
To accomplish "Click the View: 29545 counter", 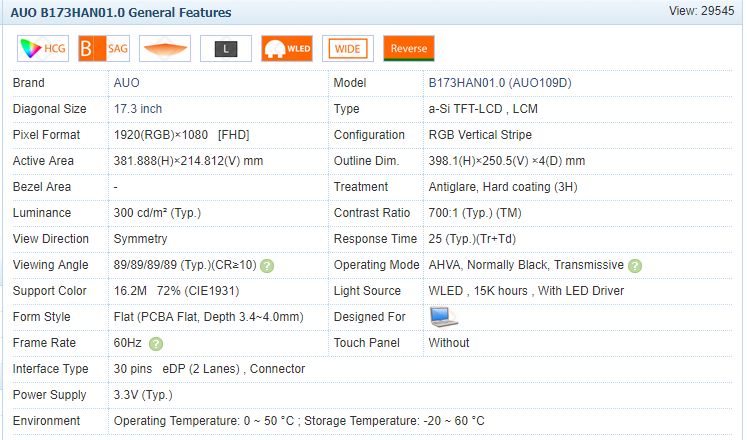I will [x=701, y=11].
